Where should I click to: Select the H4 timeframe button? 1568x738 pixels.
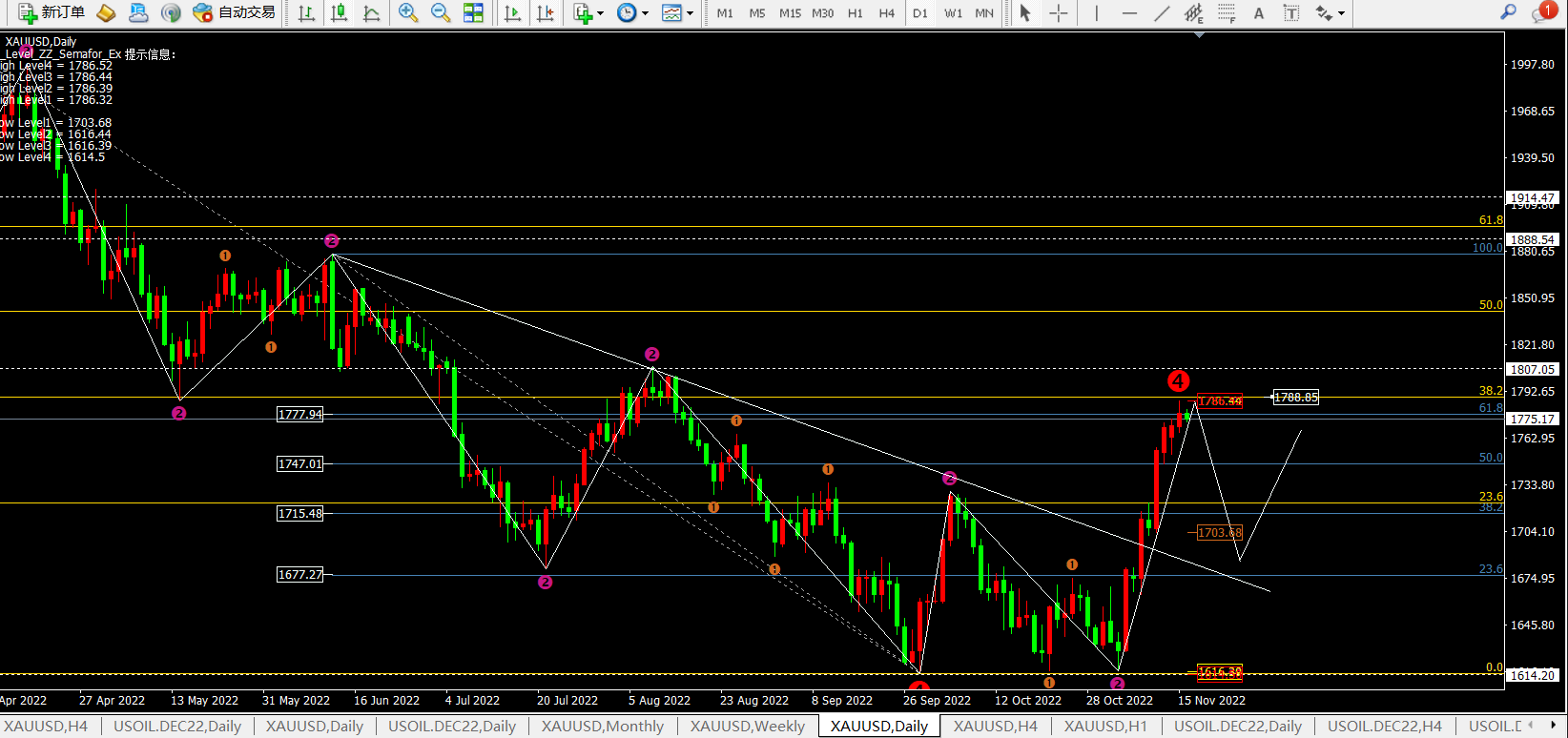(x=887, y=13)
